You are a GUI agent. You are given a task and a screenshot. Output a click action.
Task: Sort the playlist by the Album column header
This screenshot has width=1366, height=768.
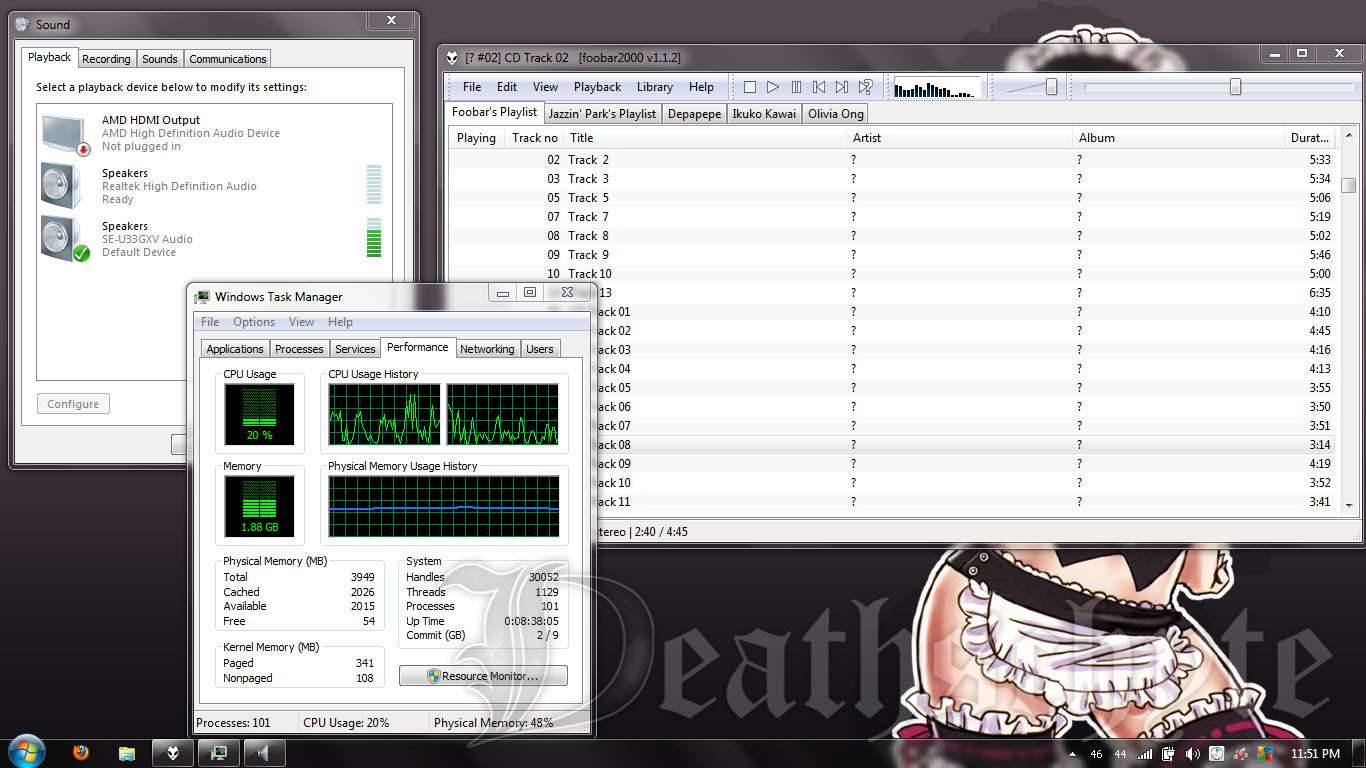[x=1178, y=138]
